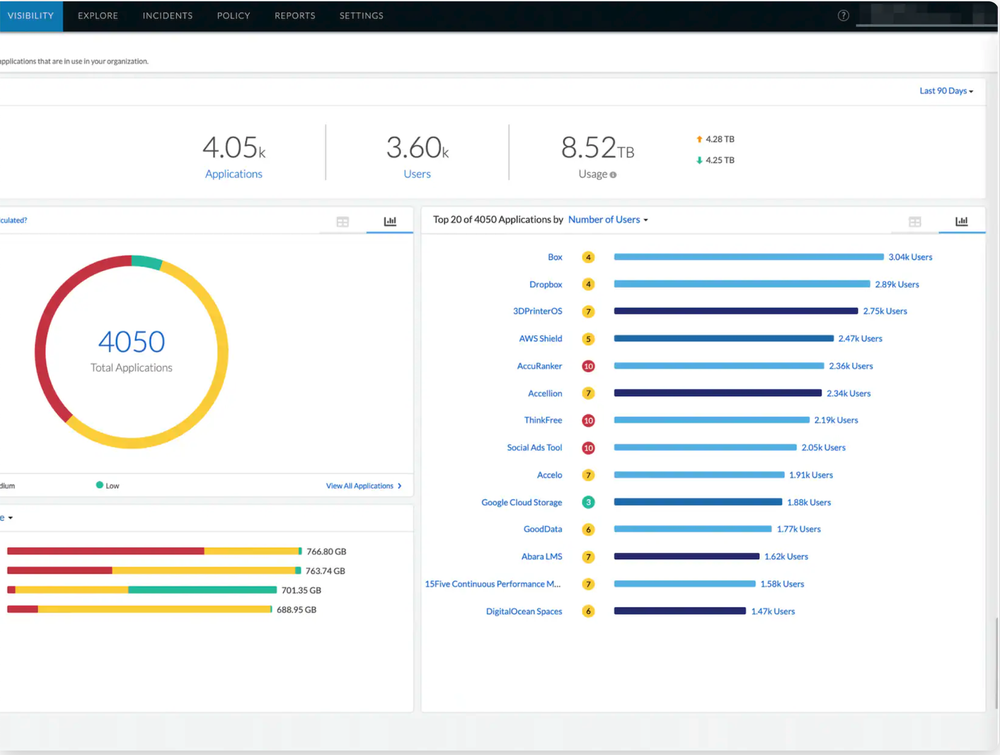Click the 4050 total applications number
The height and width of the screenshot is (755, 1000).
(x=131, y=342)
